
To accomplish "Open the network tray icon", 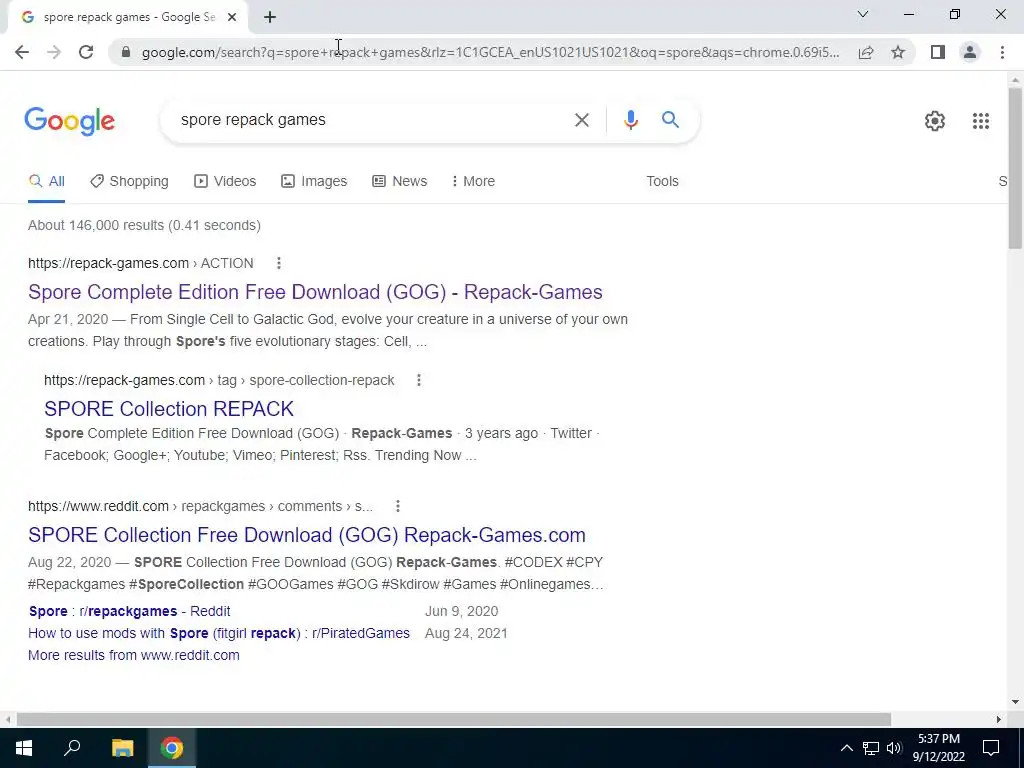I will click(871, 748).
